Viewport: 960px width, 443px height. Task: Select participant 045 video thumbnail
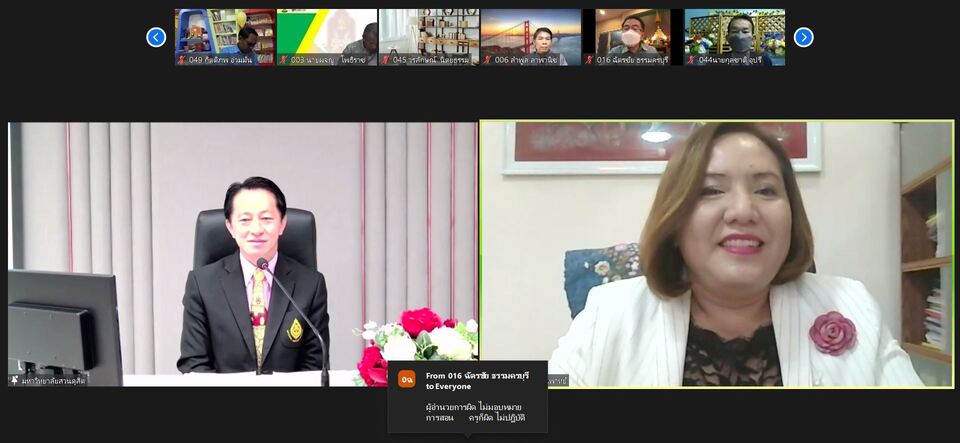[x=429, y=37]
